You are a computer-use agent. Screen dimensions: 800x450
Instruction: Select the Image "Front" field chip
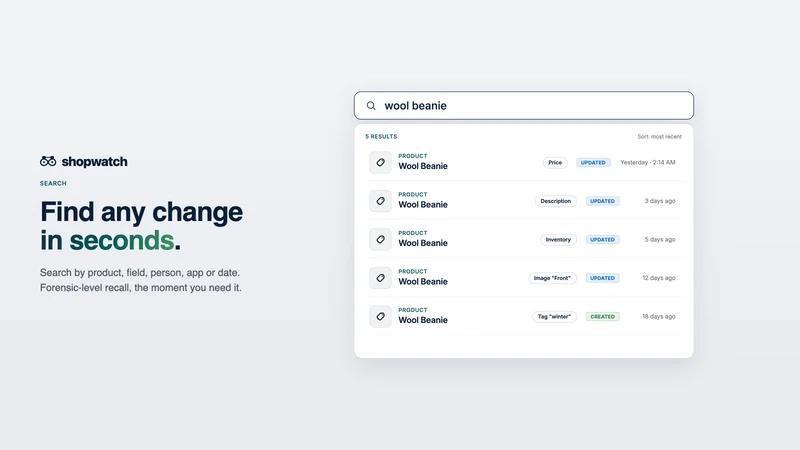click(552, 278)
